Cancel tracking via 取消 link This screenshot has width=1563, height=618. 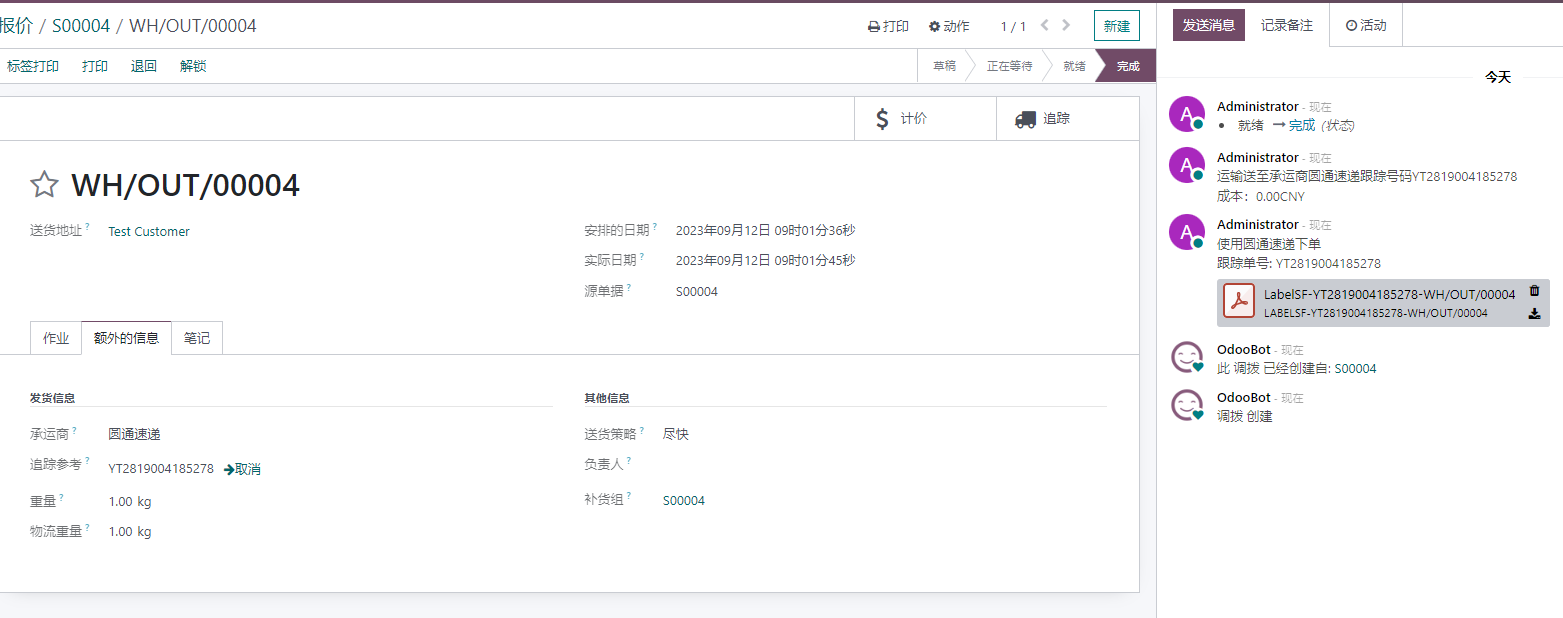pos(242,469)
